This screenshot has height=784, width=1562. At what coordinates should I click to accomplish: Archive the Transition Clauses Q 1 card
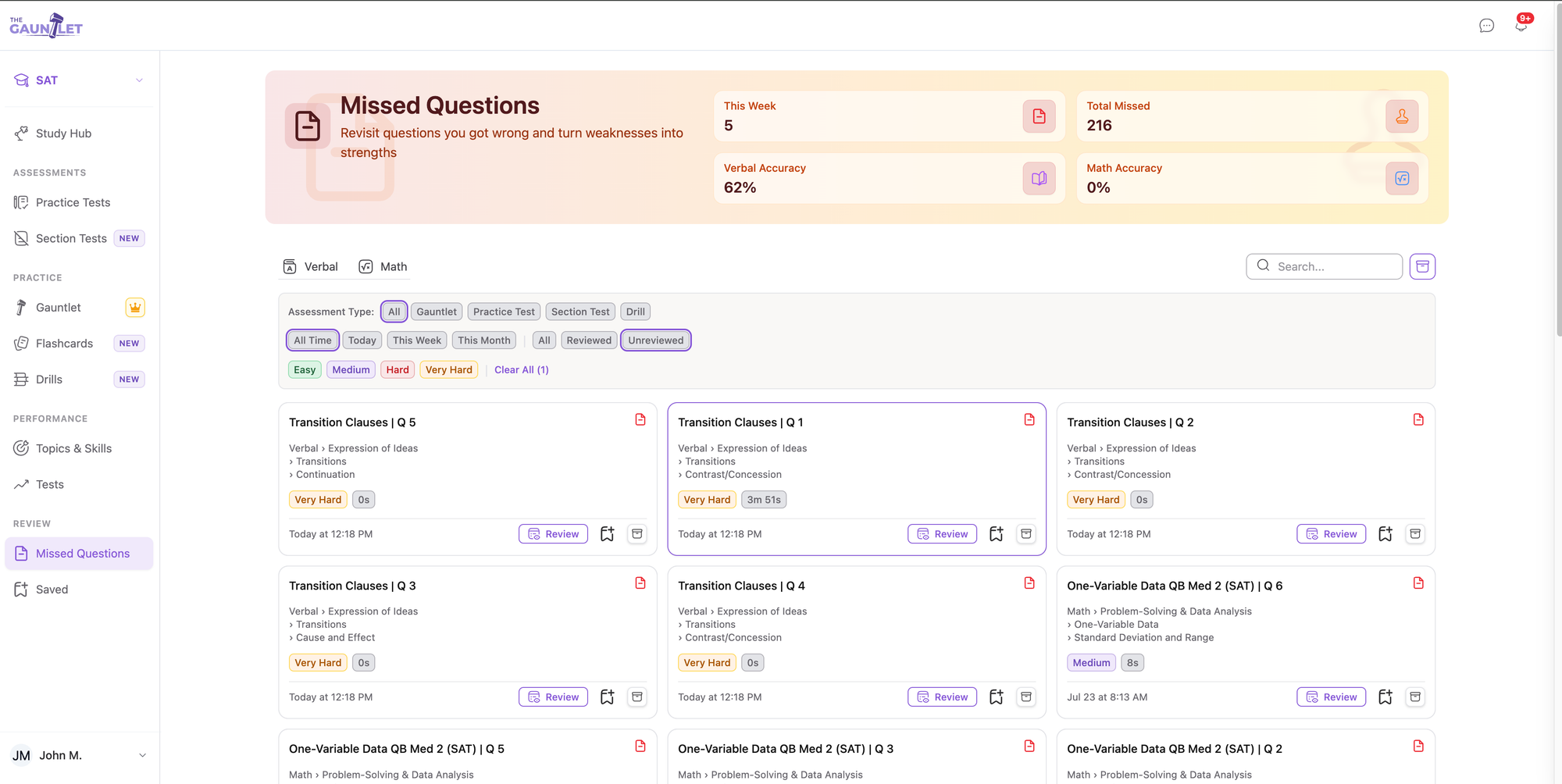pos(1026,534)
